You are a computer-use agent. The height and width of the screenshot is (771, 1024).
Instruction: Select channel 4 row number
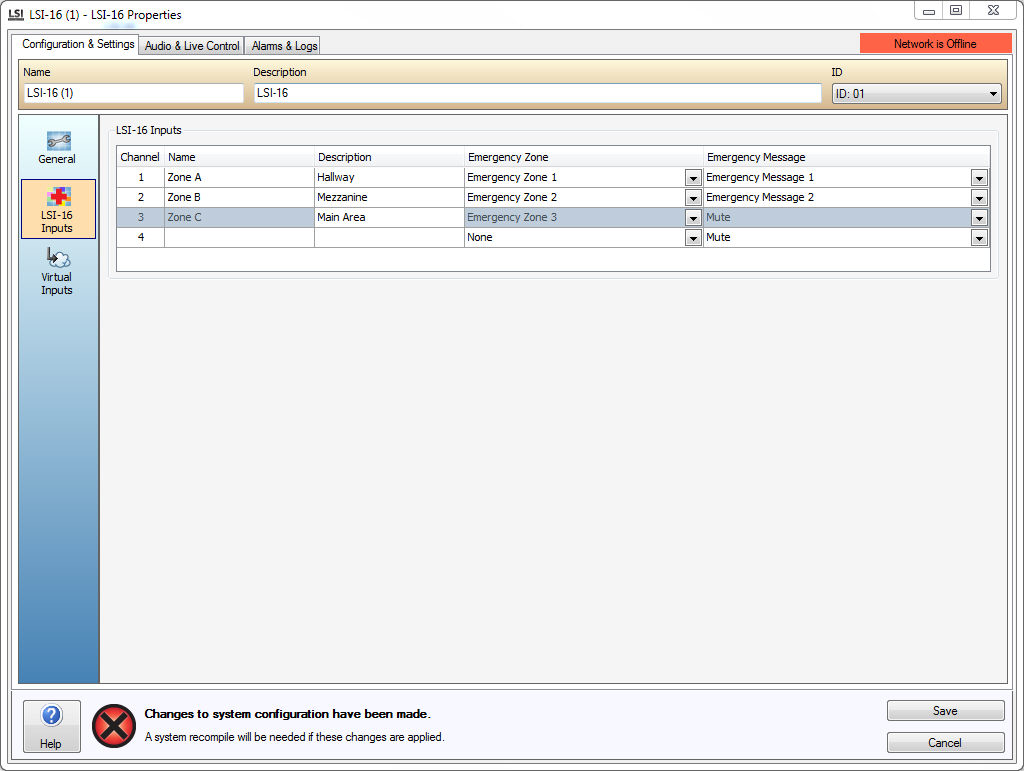point(140,238)
